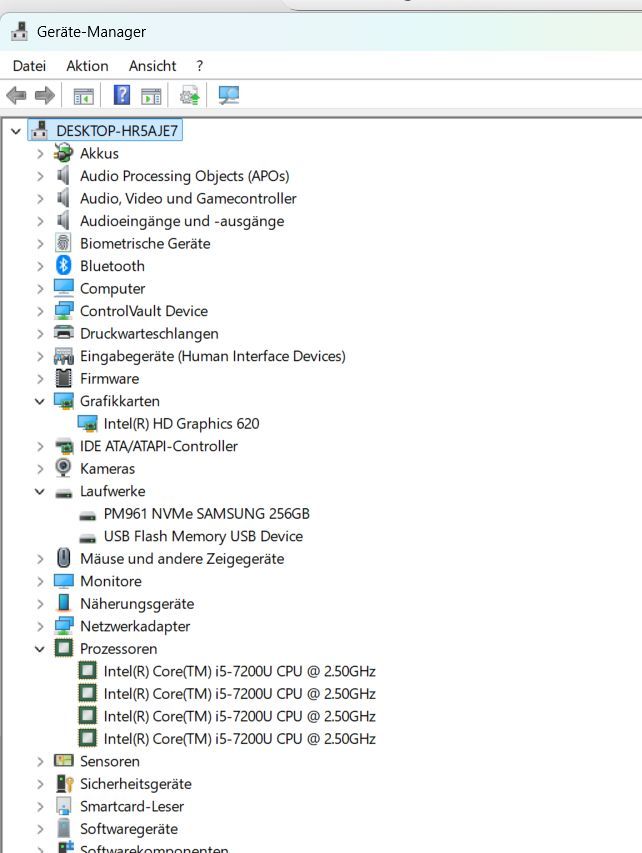Open the Ansicht menu
Viewport: 642px width, 853px height.
(x=152, y=66)
